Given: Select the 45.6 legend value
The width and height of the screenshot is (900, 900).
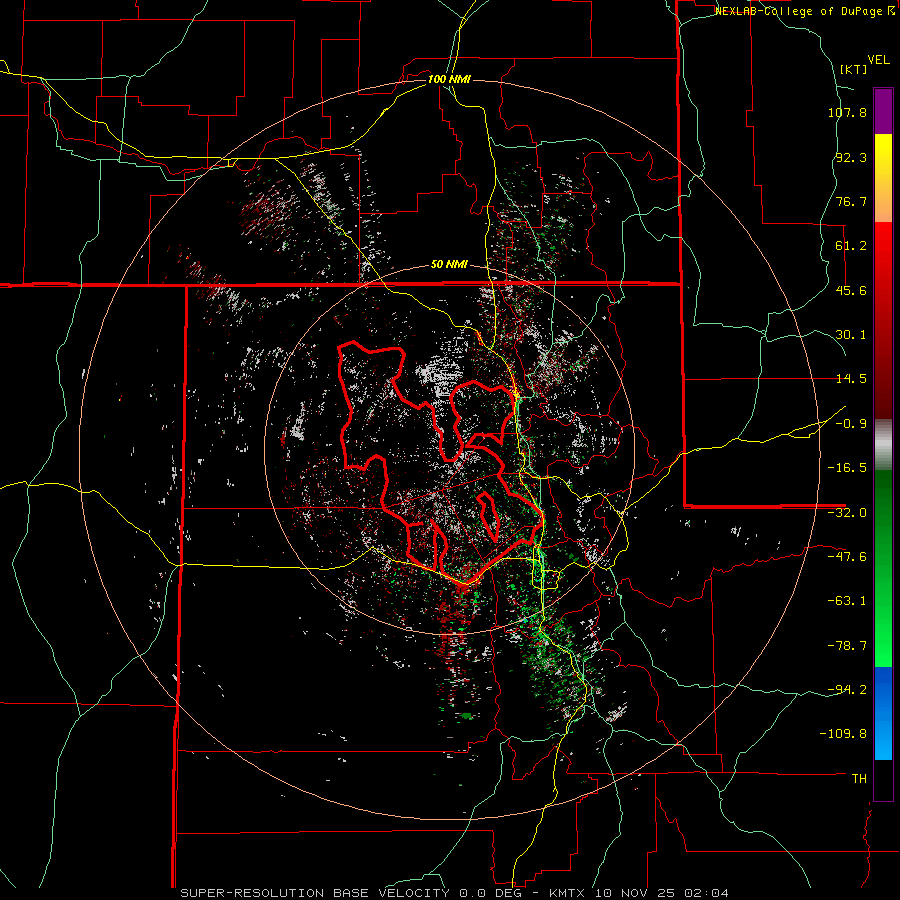Looking at the screenshot, I should [x=851, y=290].
